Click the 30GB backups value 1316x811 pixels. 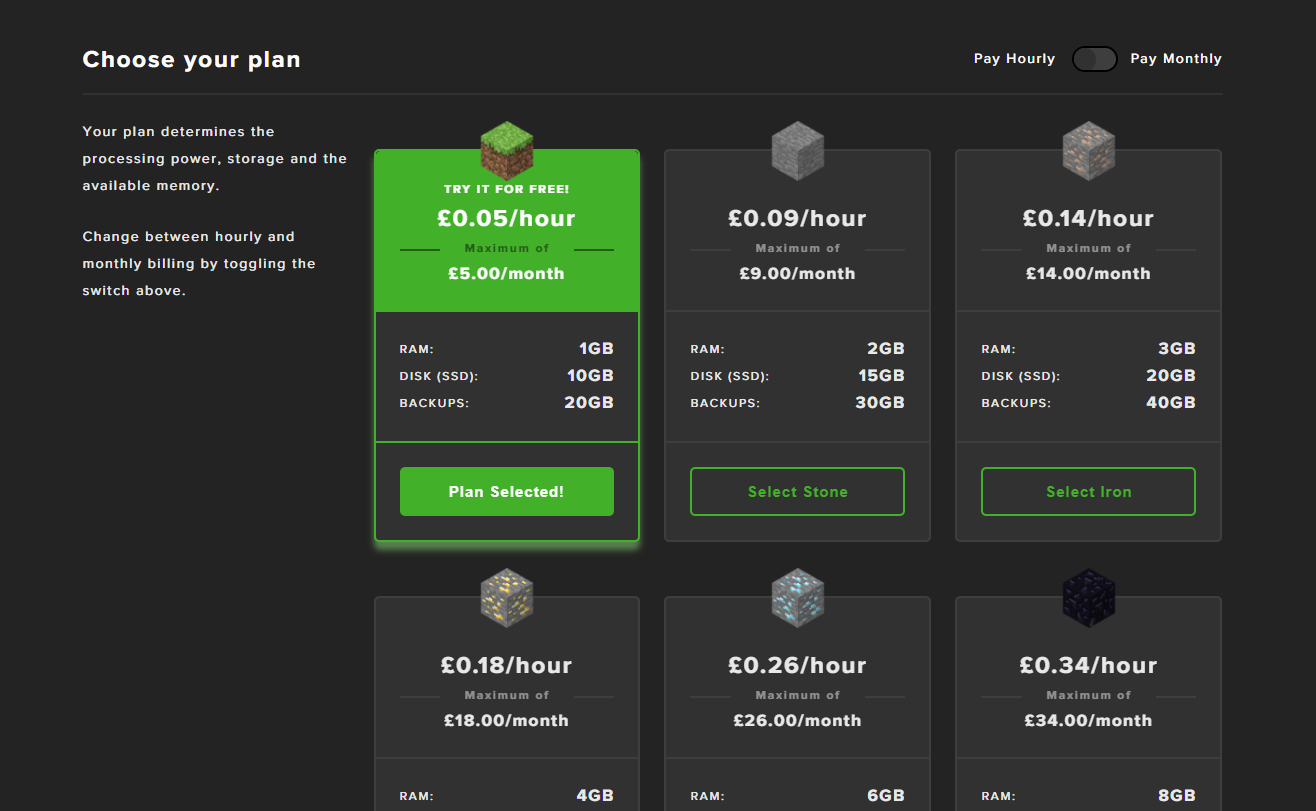(880, 403)
